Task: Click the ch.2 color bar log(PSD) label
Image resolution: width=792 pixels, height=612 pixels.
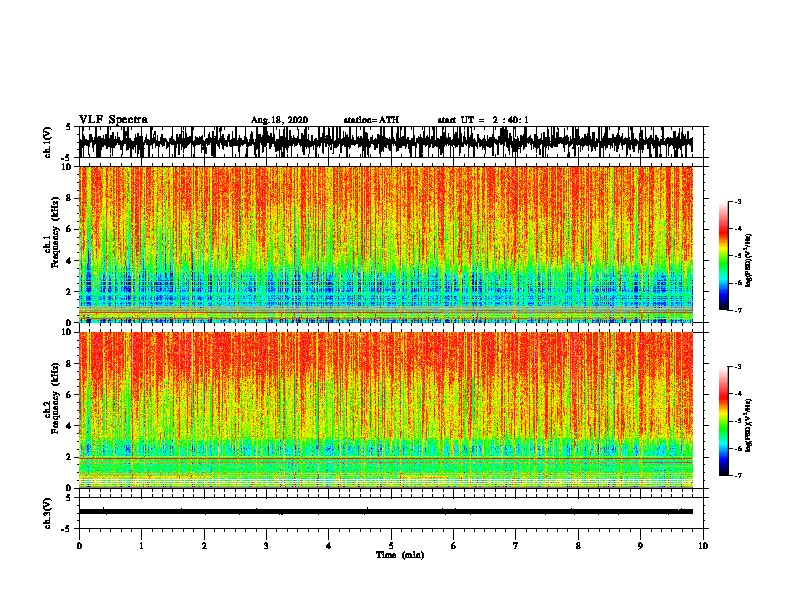Action: point(748,425)
